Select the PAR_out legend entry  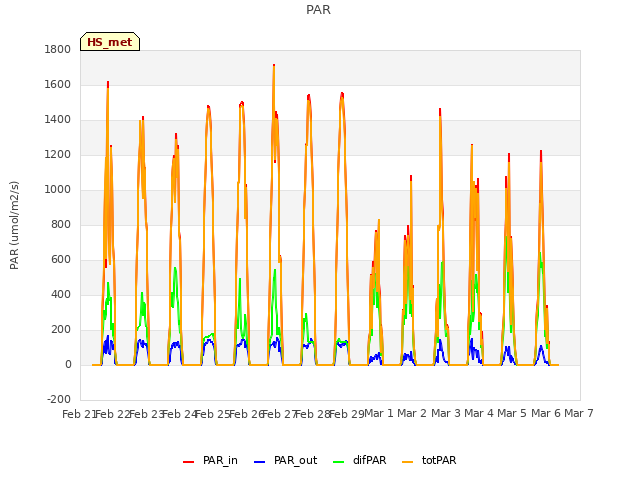pos(286,460)
